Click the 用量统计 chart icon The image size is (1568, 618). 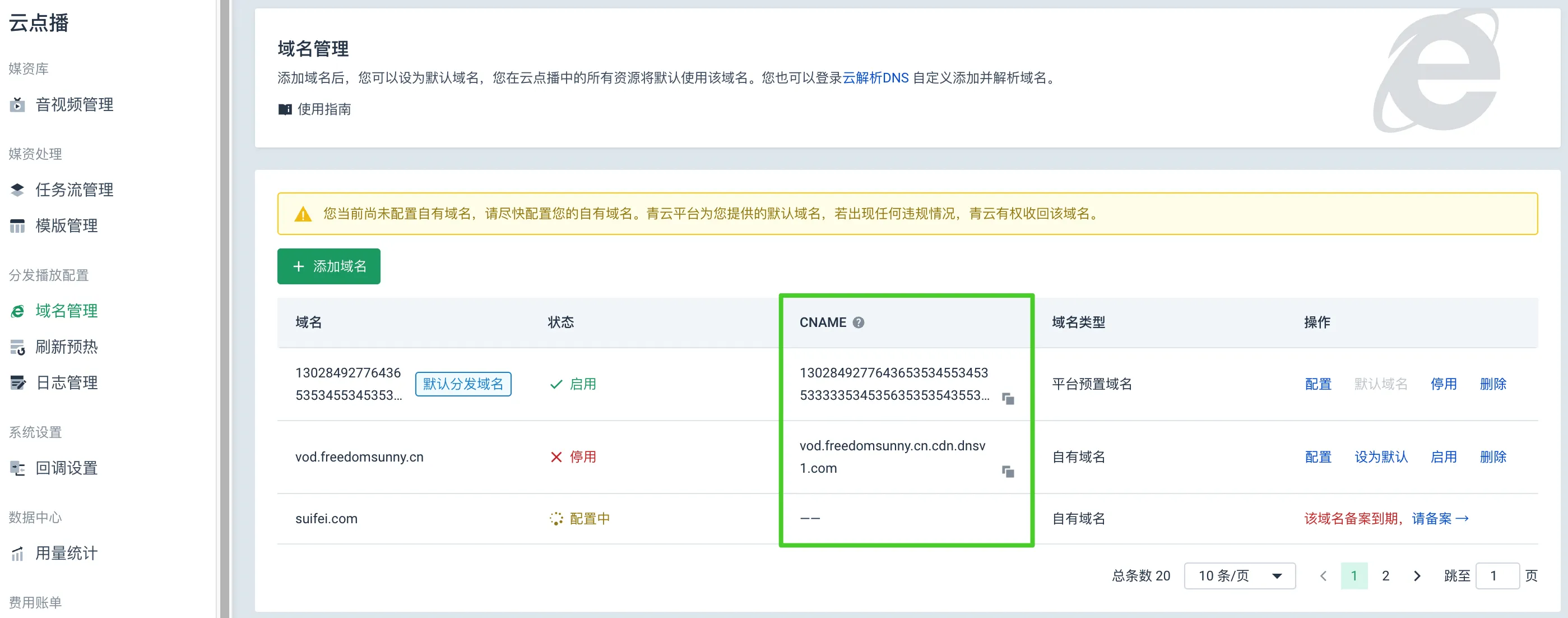(17, 554)
